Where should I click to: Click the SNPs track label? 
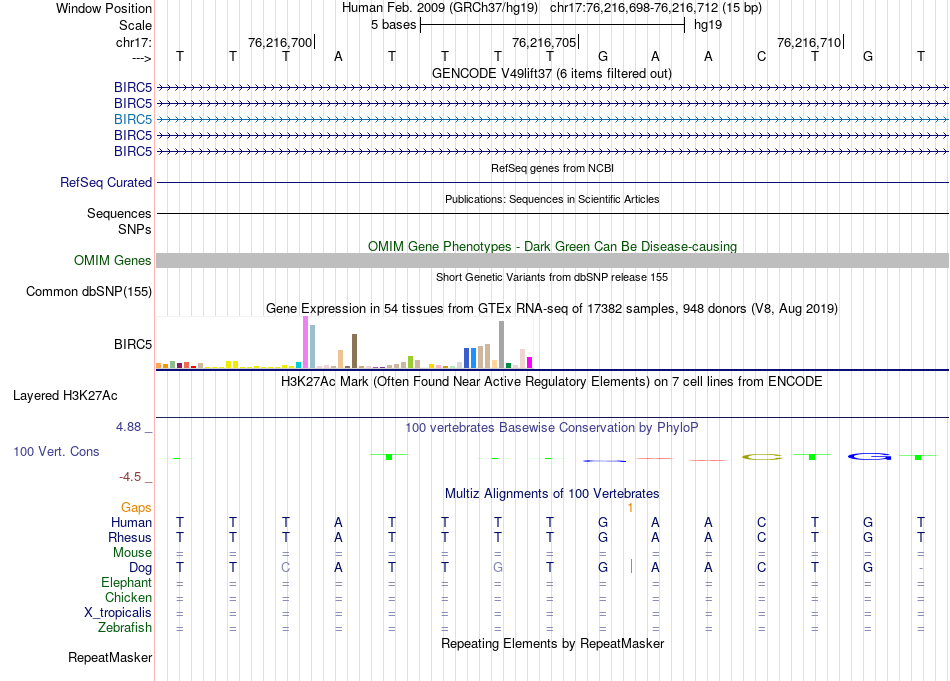click(x=135, y=230)
